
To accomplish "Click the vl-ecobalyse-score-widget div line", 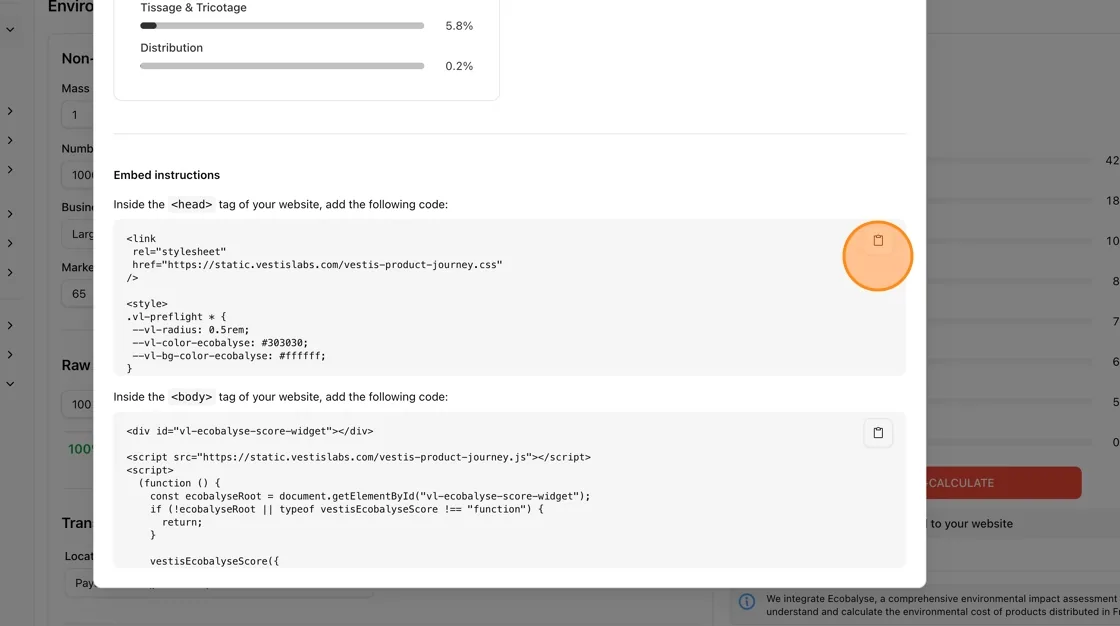I will coord(250,431).
